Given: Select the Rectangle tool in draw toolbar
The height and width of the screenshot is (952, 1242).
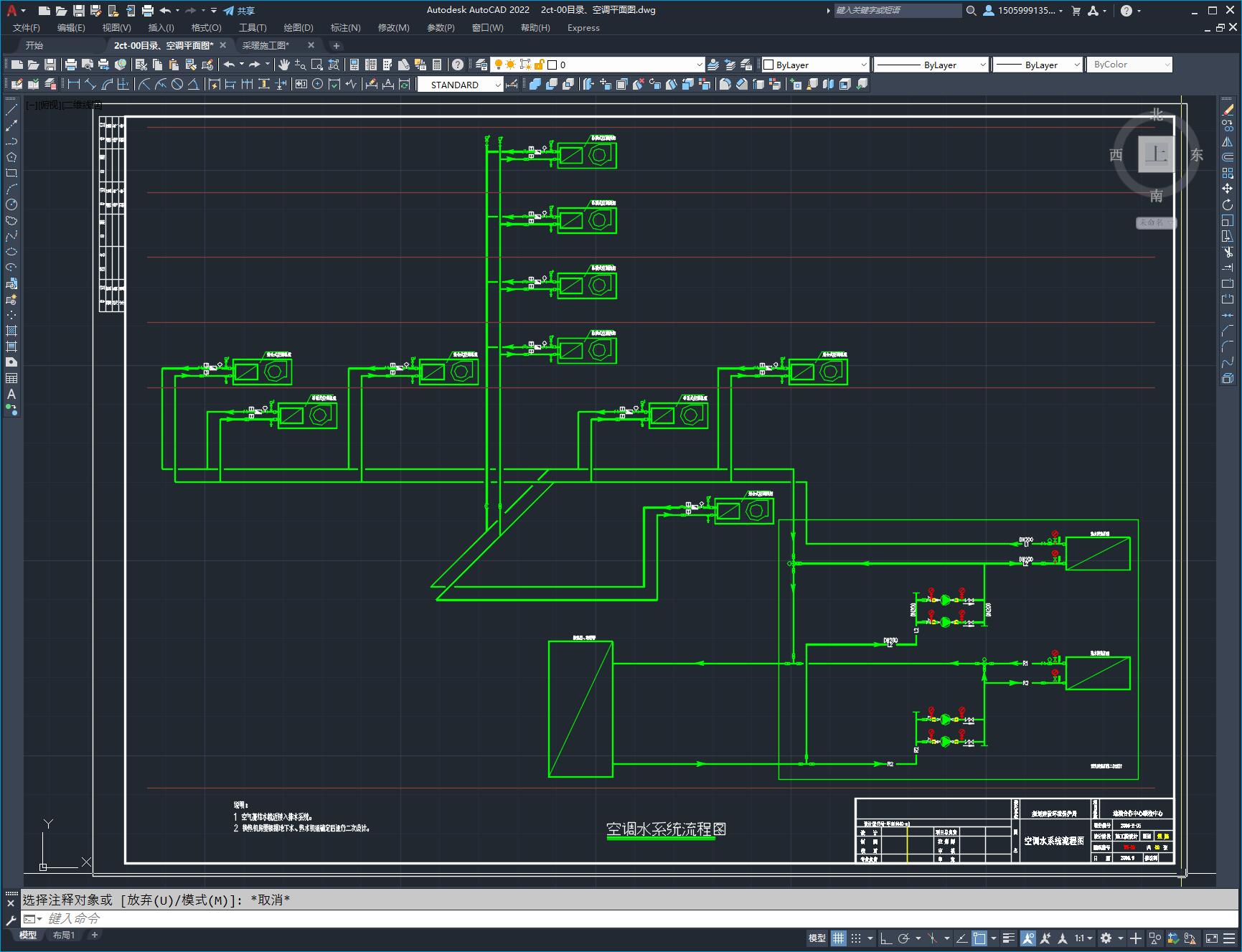Looking at the screenshot, I should click(x=11, y=173).
